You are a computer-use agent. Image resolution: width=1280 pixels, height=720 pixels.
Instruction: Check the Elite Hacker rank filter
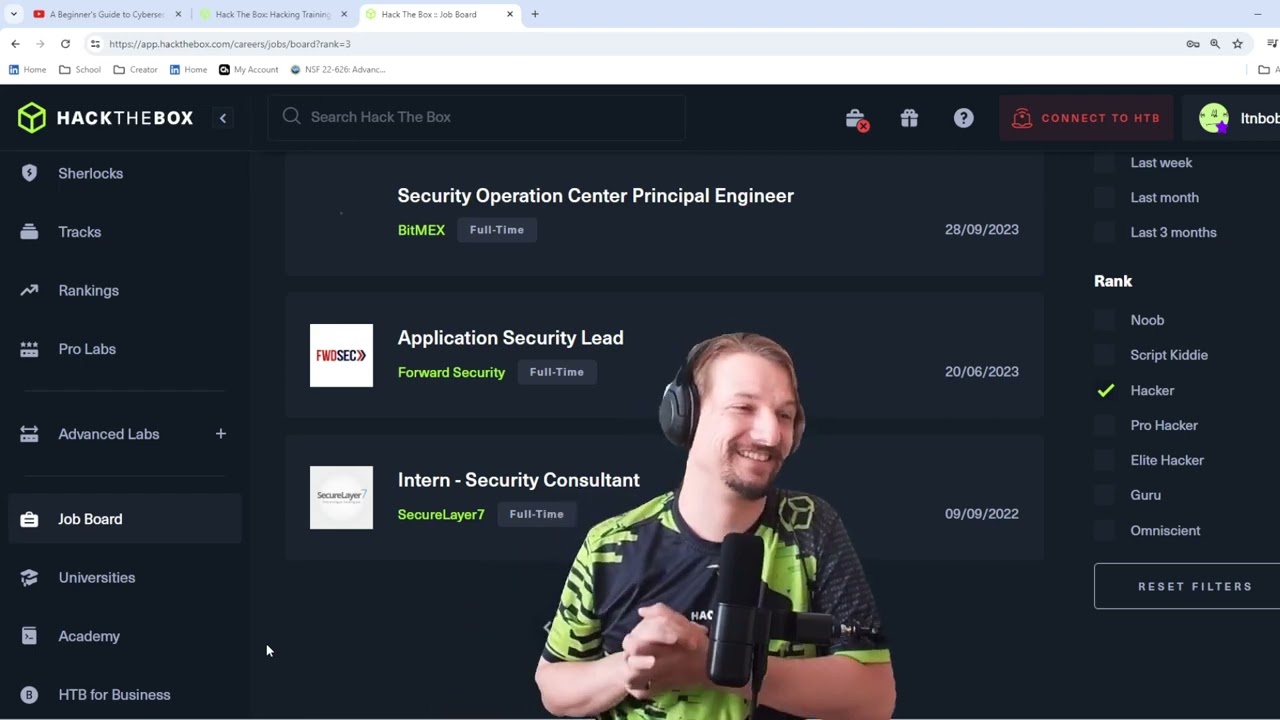tap(1104, 460)
